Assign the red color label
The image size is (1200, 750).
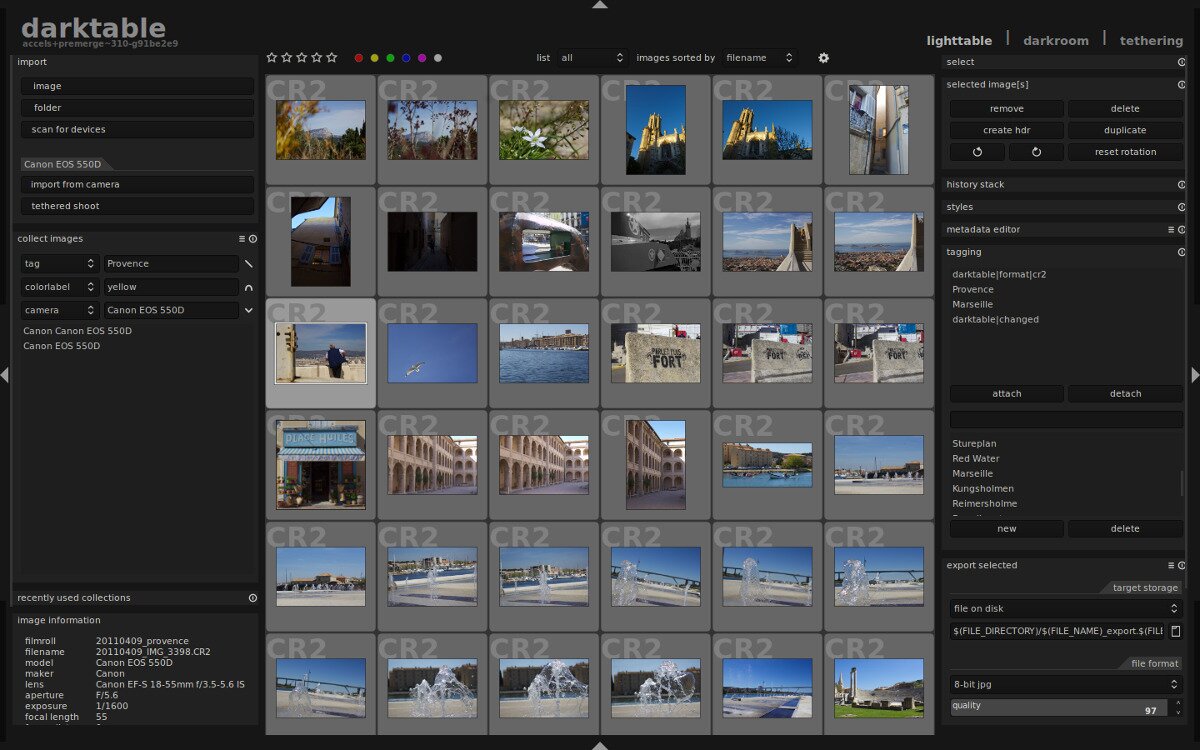pyautogui.click(x=358, y=58)
